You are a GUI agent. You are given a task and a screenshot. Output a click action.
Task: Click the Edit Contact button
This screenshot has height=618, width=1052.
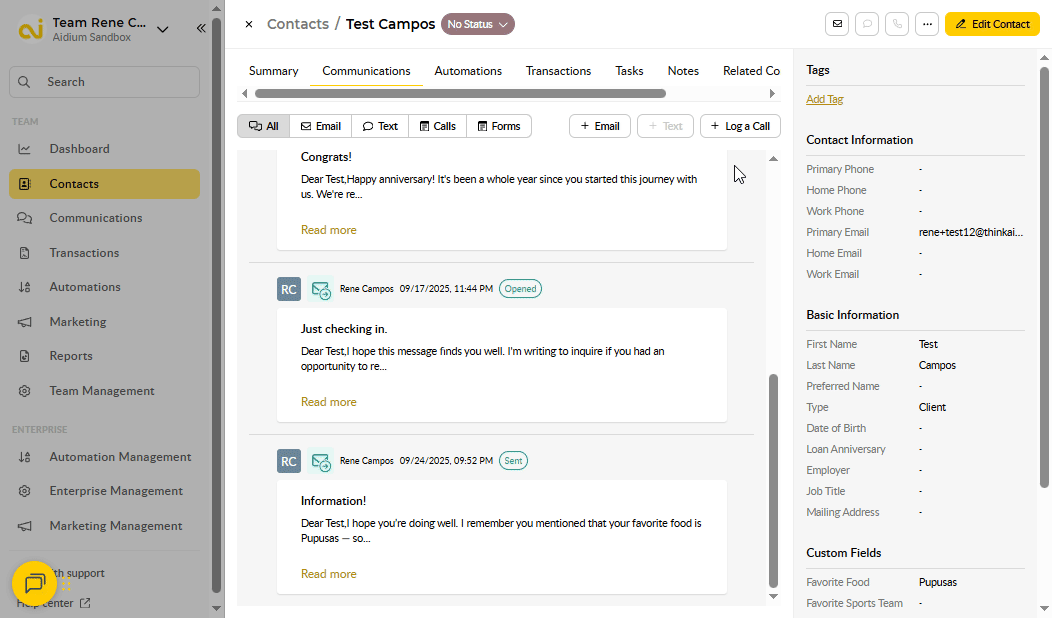[991, 24]
